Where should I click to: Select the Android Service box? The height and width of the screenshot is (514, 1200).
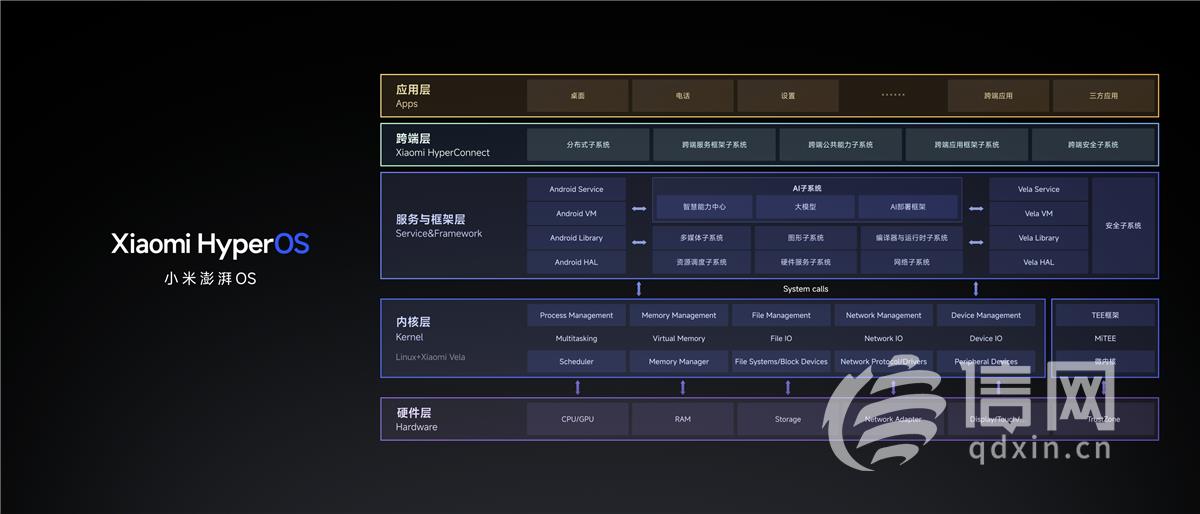point(576,189)
